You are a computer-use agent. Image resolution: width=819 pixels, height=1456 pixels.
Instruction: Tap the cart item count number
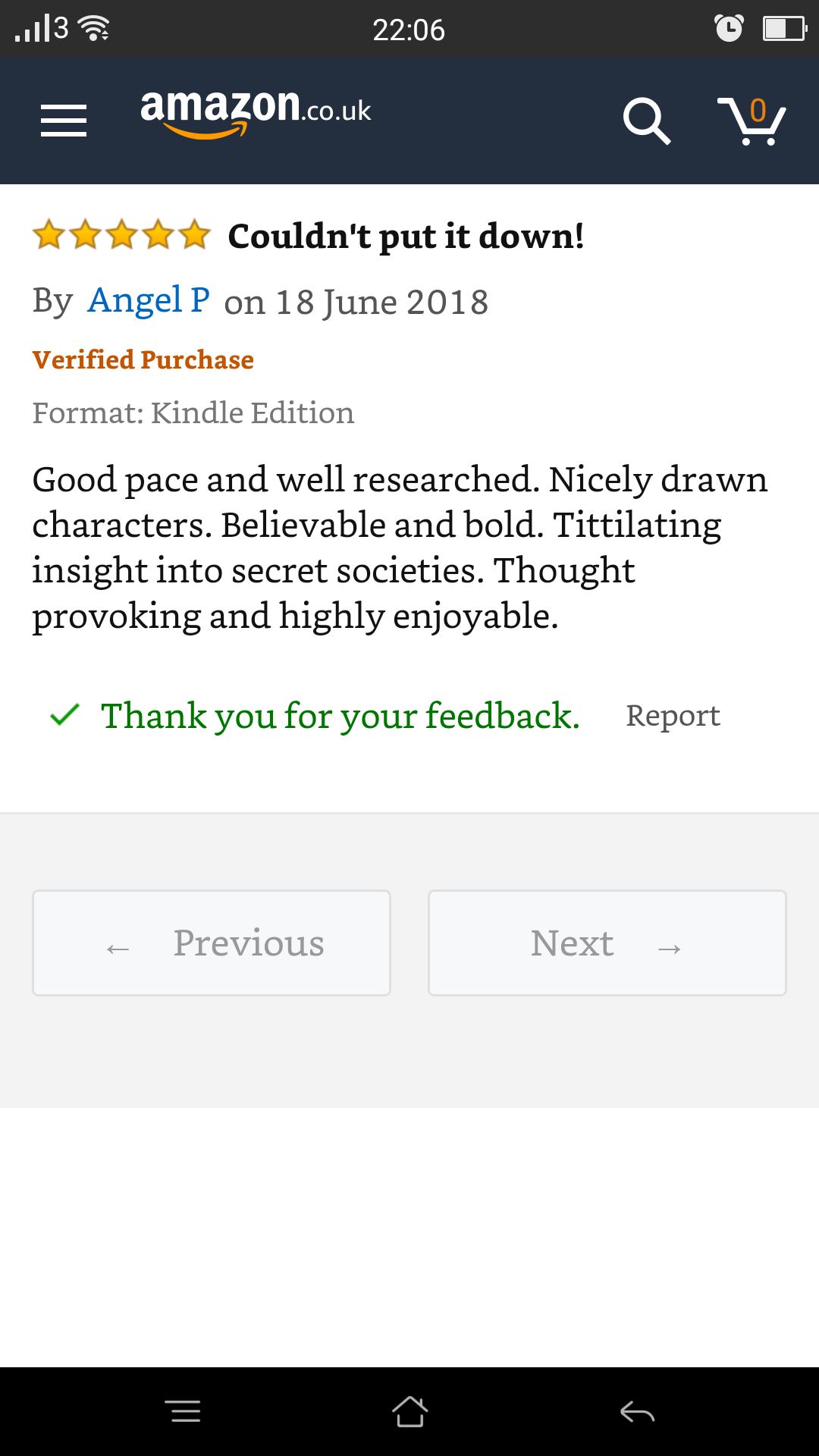pos(758,111)
